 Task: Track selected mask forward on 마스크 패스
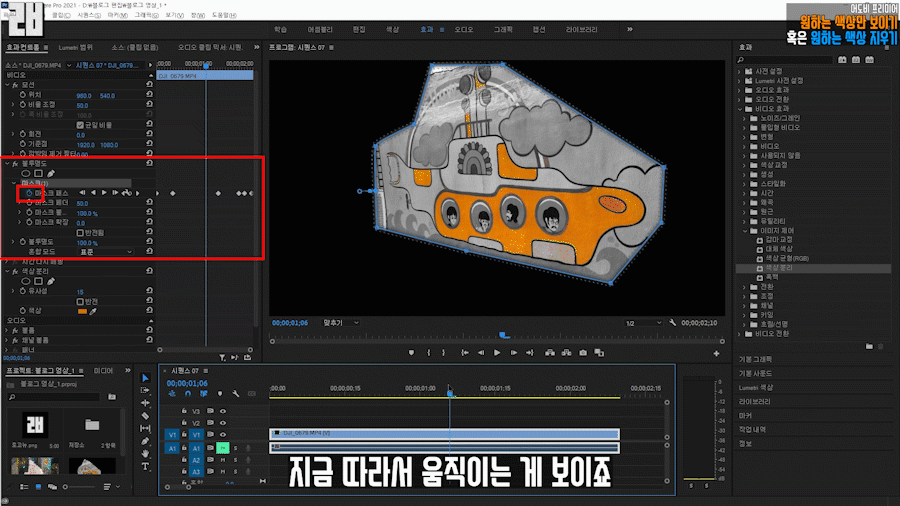pyautogui.click(x=104, y=193)
